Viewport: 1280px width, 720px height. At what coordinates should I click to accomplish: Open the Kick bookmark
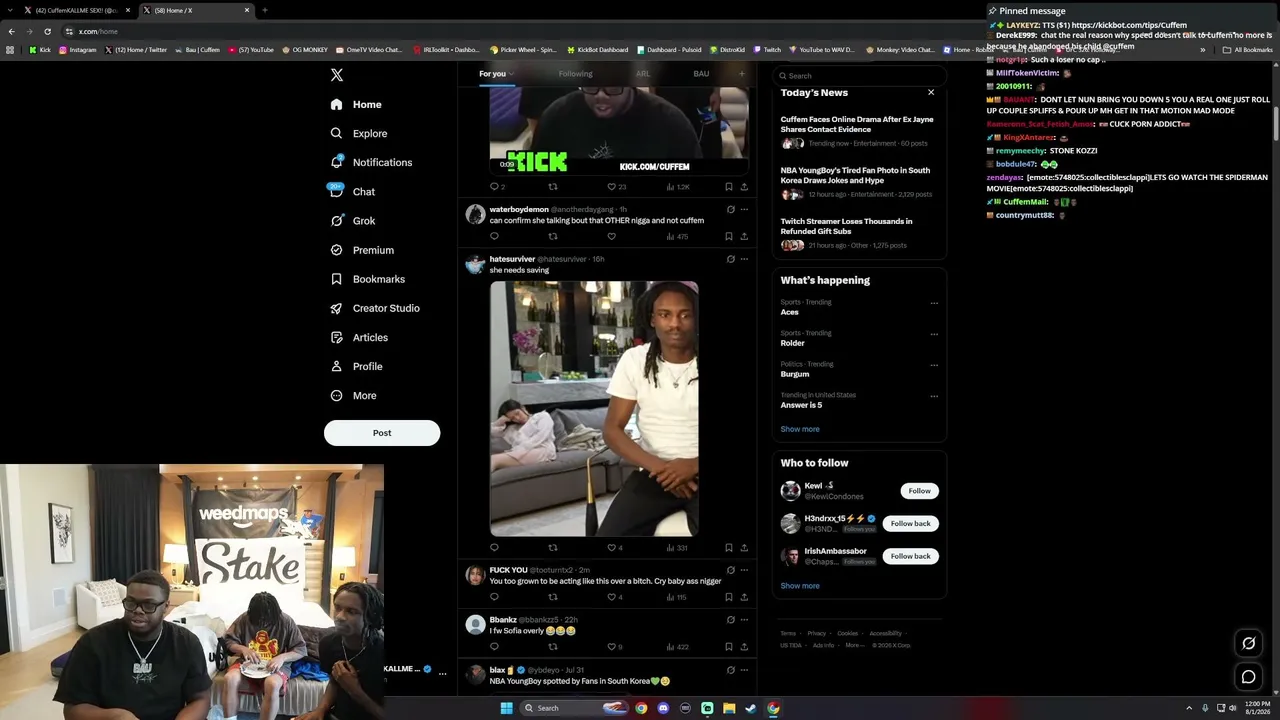(x=39, y=50)
